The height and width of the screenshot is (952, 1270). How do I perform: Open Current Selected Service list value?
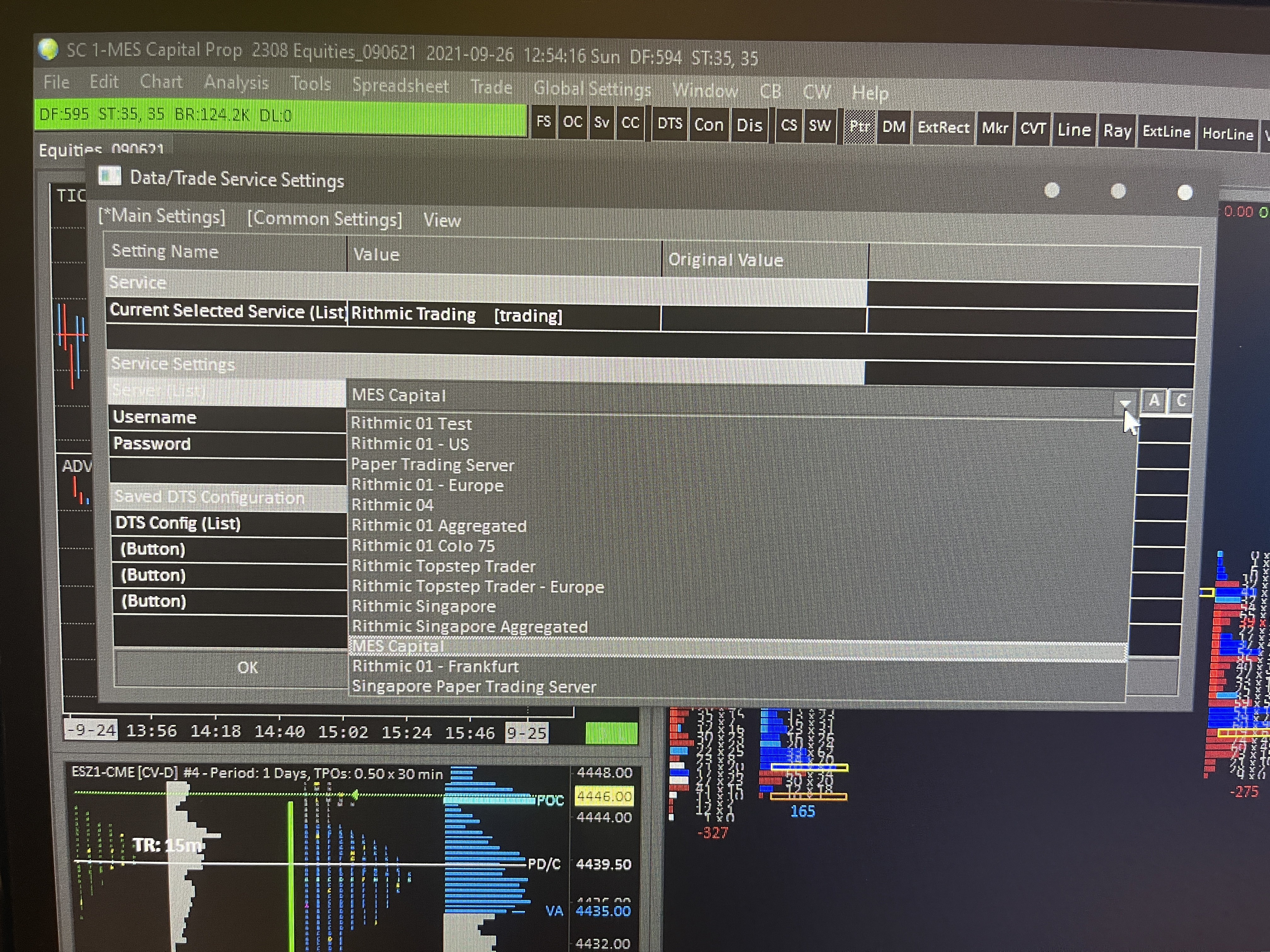coord(504,315)
